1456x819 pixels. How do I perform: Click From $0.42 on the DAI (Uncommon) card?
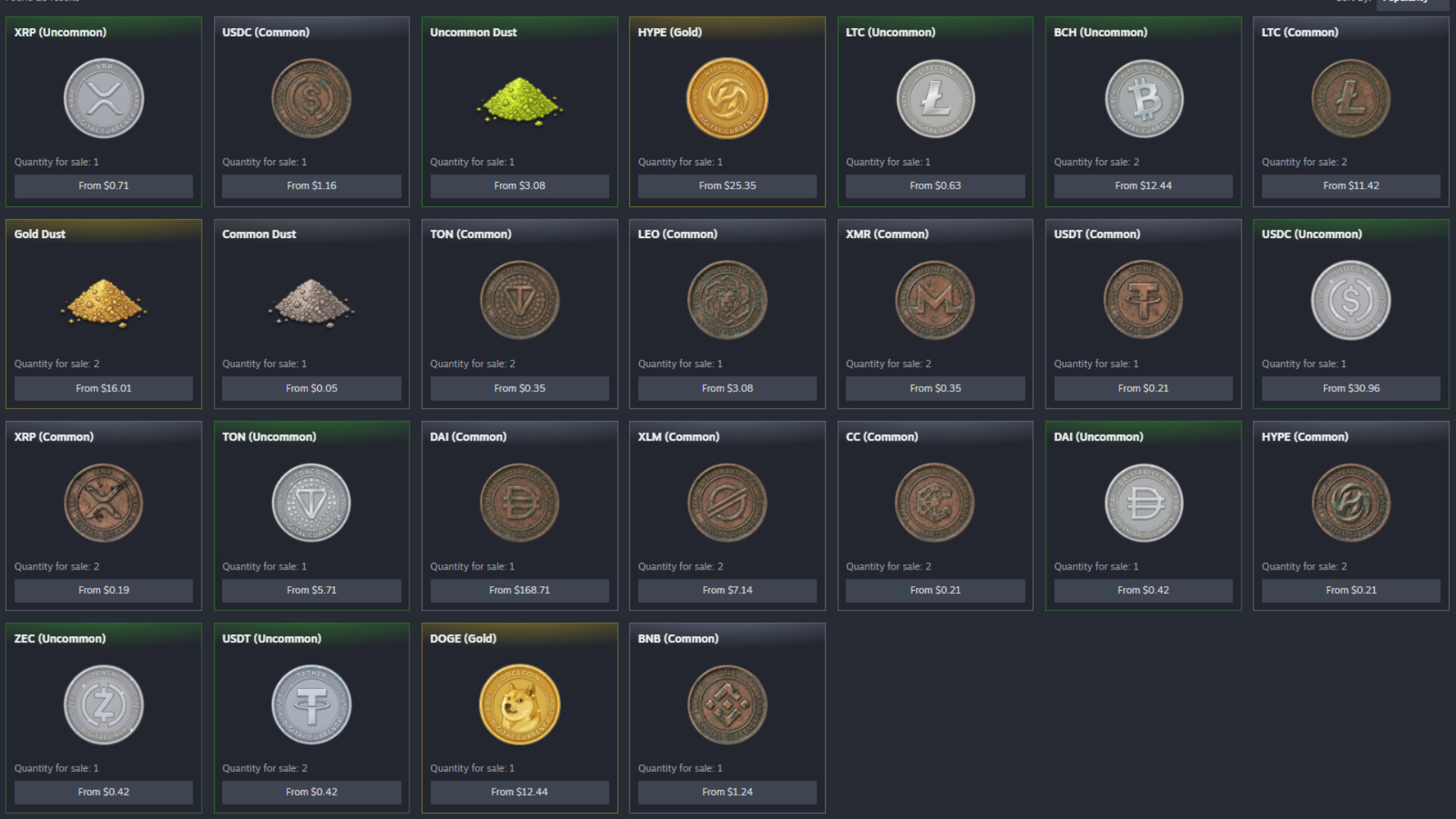[x=1144, y=590]
